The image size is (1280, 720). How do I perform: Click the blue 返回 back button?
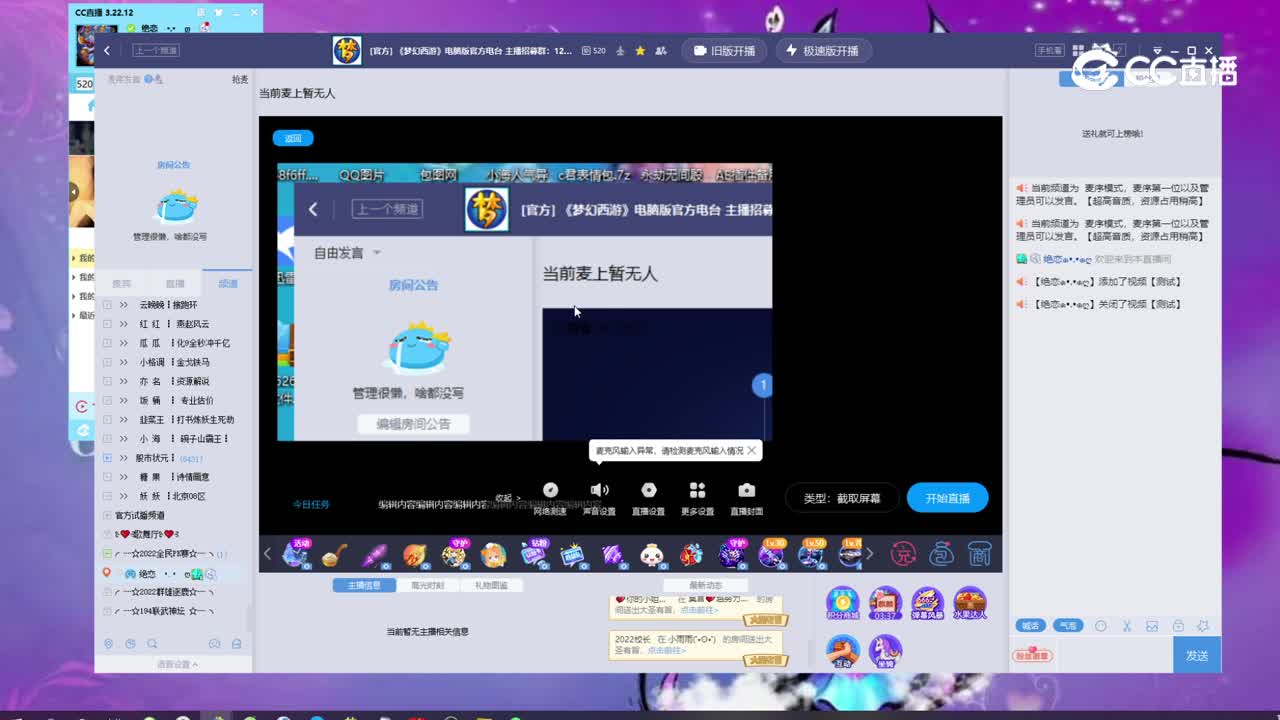coord(293,138)
